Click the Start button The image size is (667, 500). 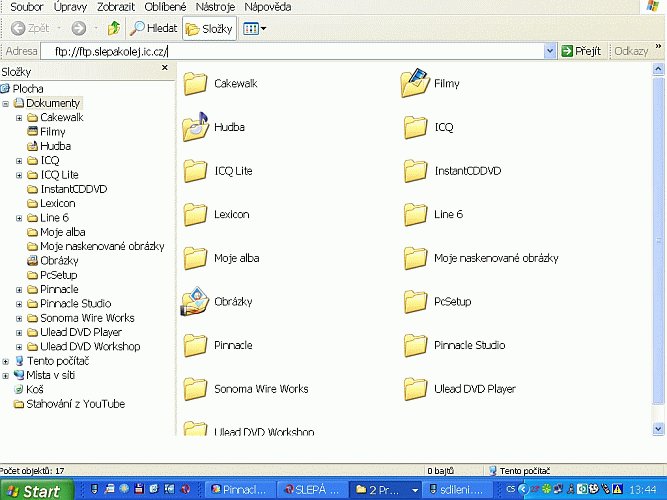coord(37,490)
